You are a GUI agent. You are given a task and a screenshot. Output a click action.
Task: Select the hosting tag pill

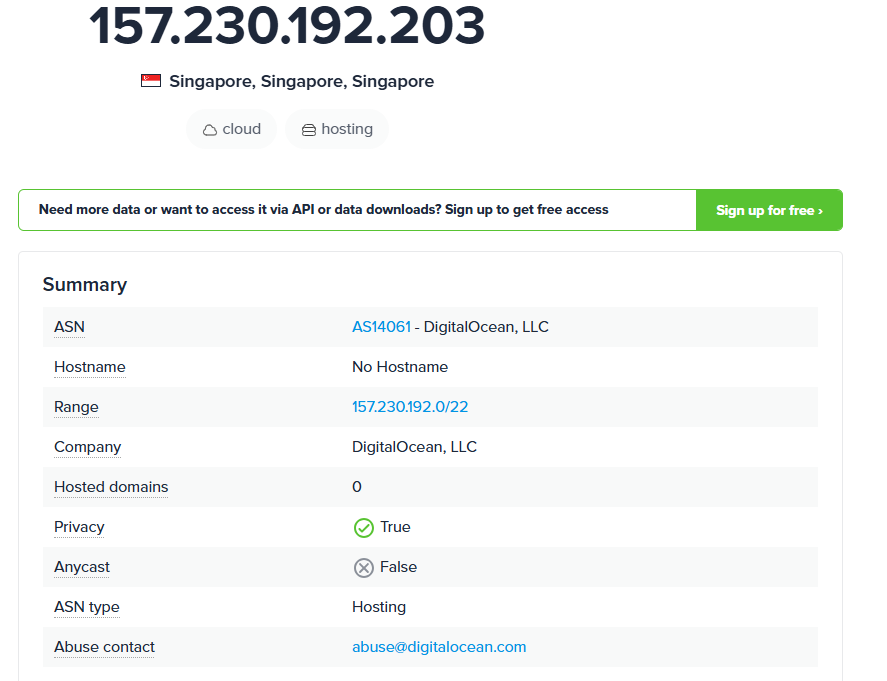click(x=337, y=130)
